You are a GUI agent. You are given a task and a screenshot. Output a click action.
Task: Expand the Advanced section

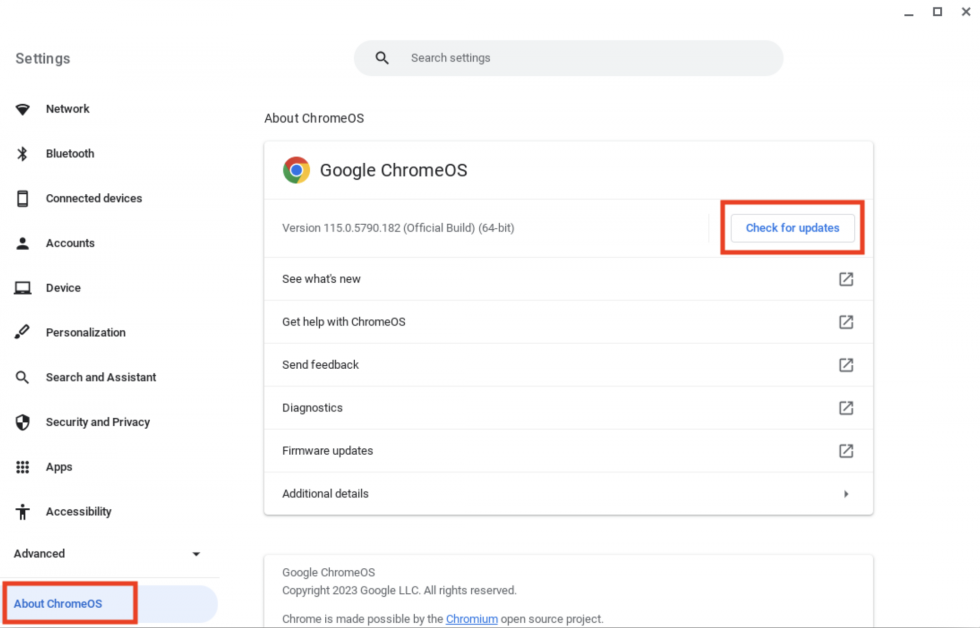(196, 553)
